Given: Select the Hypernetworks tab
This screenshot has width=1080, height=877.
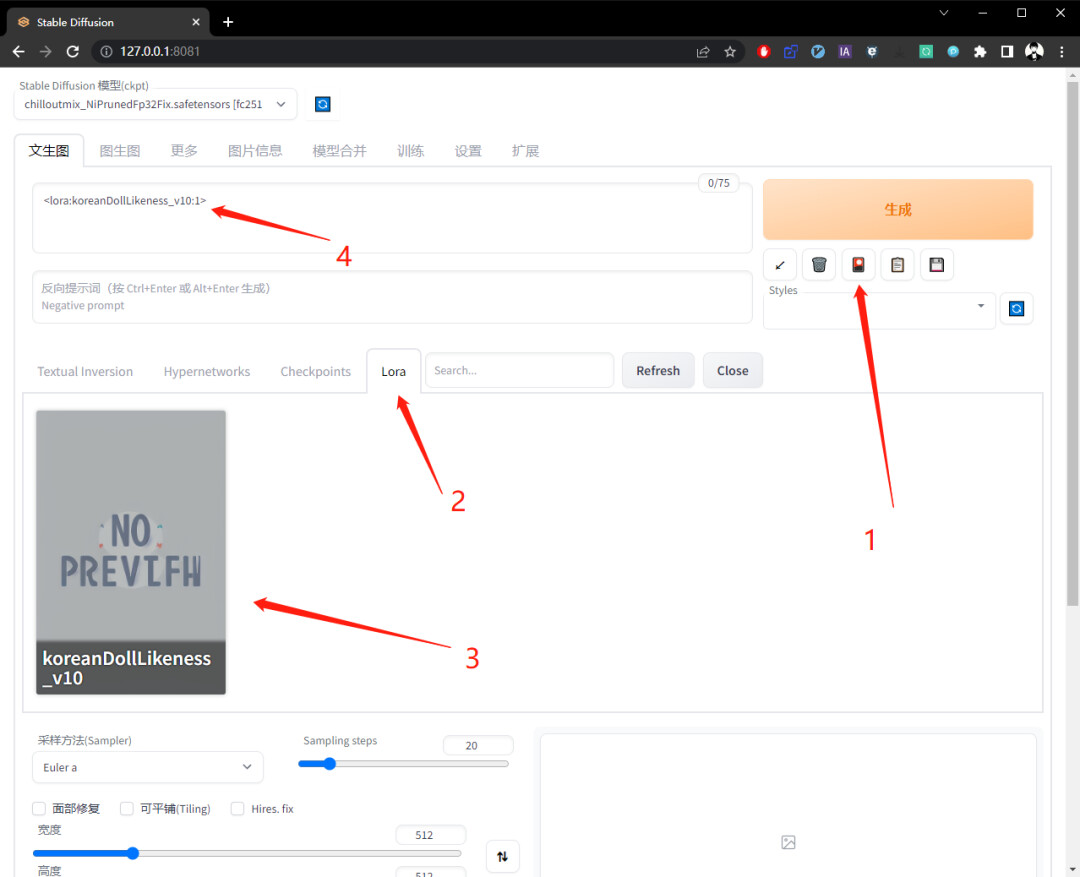Looking at the screenshot, I should click(x=207, y=371).
